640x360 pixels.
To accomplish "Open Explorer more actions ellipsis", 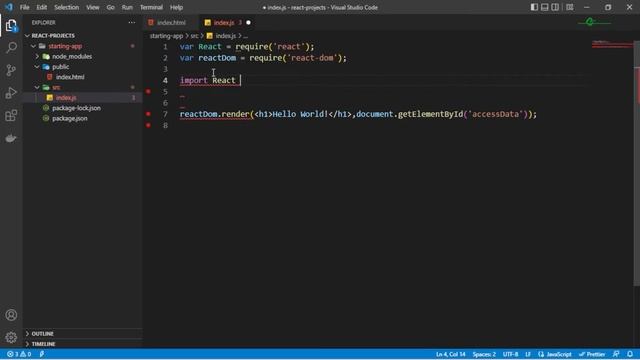I will 131,22.
